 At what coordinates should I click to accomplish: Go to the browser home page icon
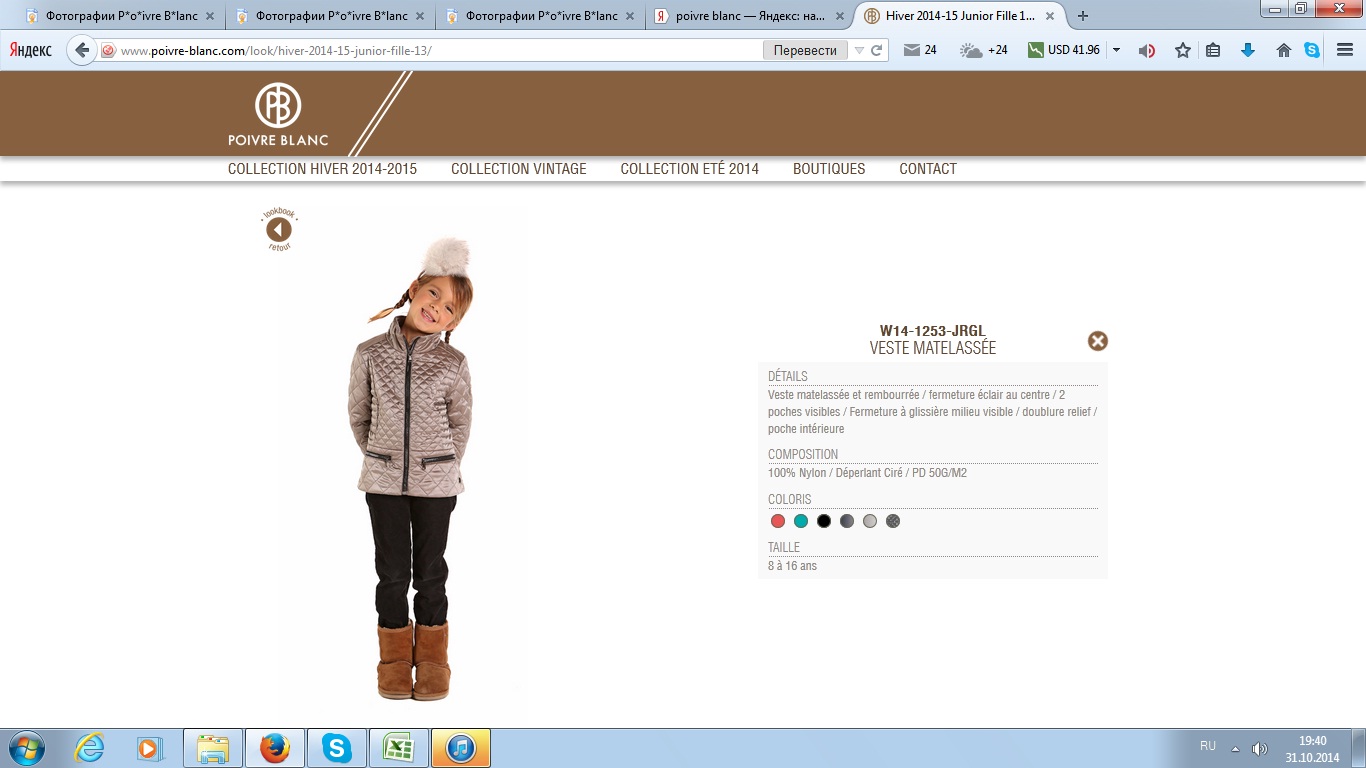[1284, 50]
